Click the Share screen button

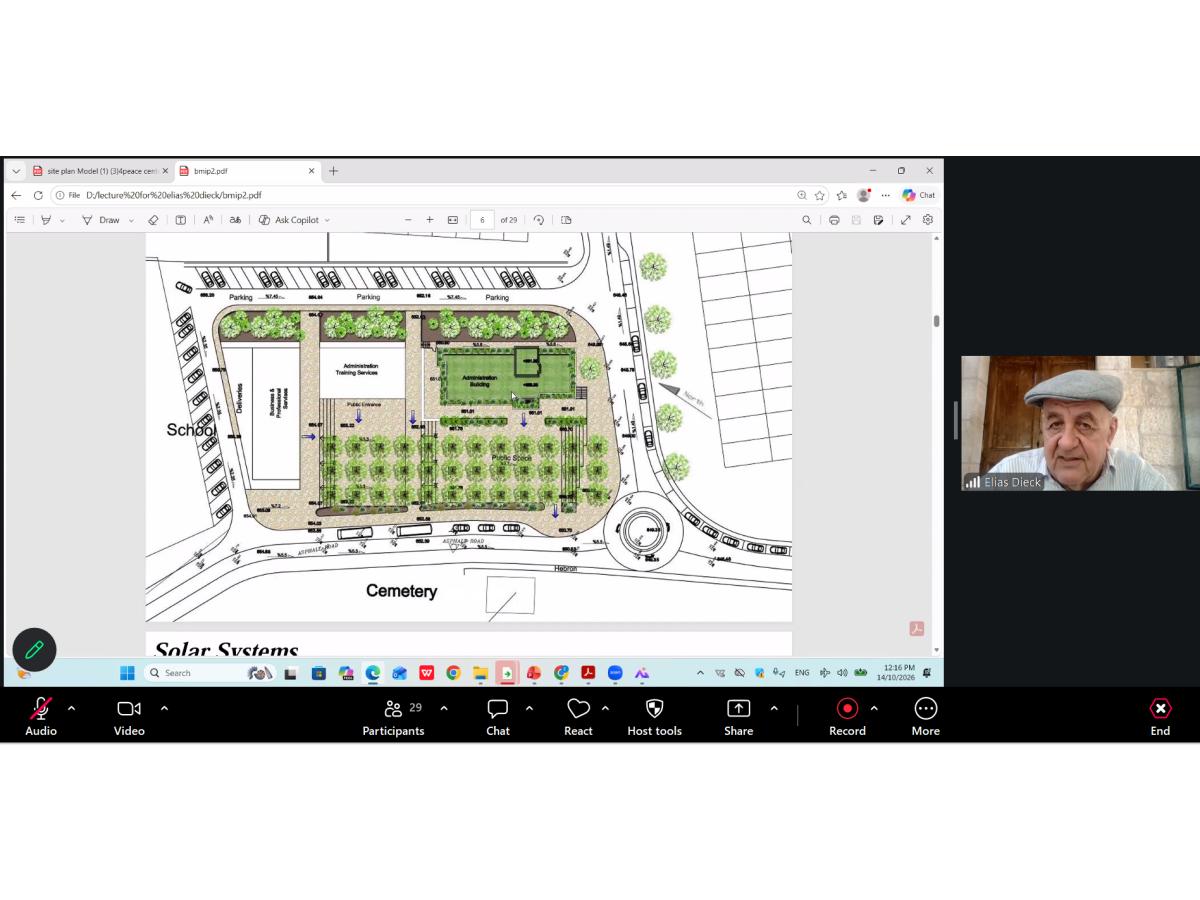pyautogui.click(x=739, y=717)
